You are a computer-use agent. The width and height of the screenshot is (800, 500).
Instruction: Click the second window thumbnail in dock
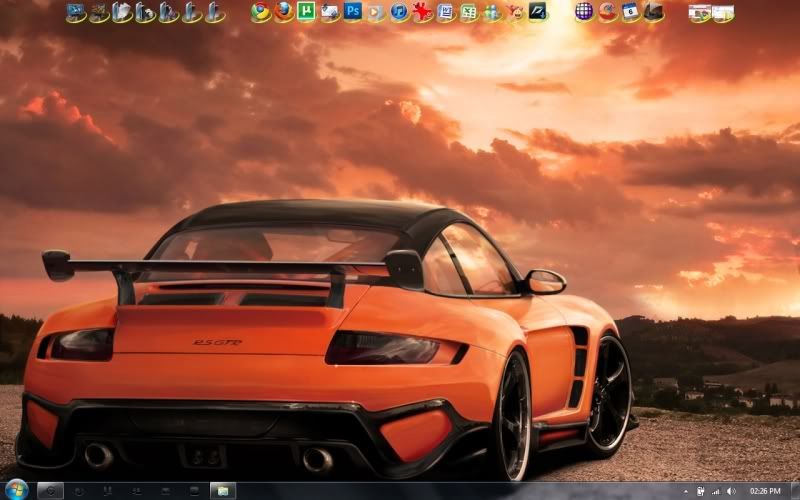(x=723, y=13)
